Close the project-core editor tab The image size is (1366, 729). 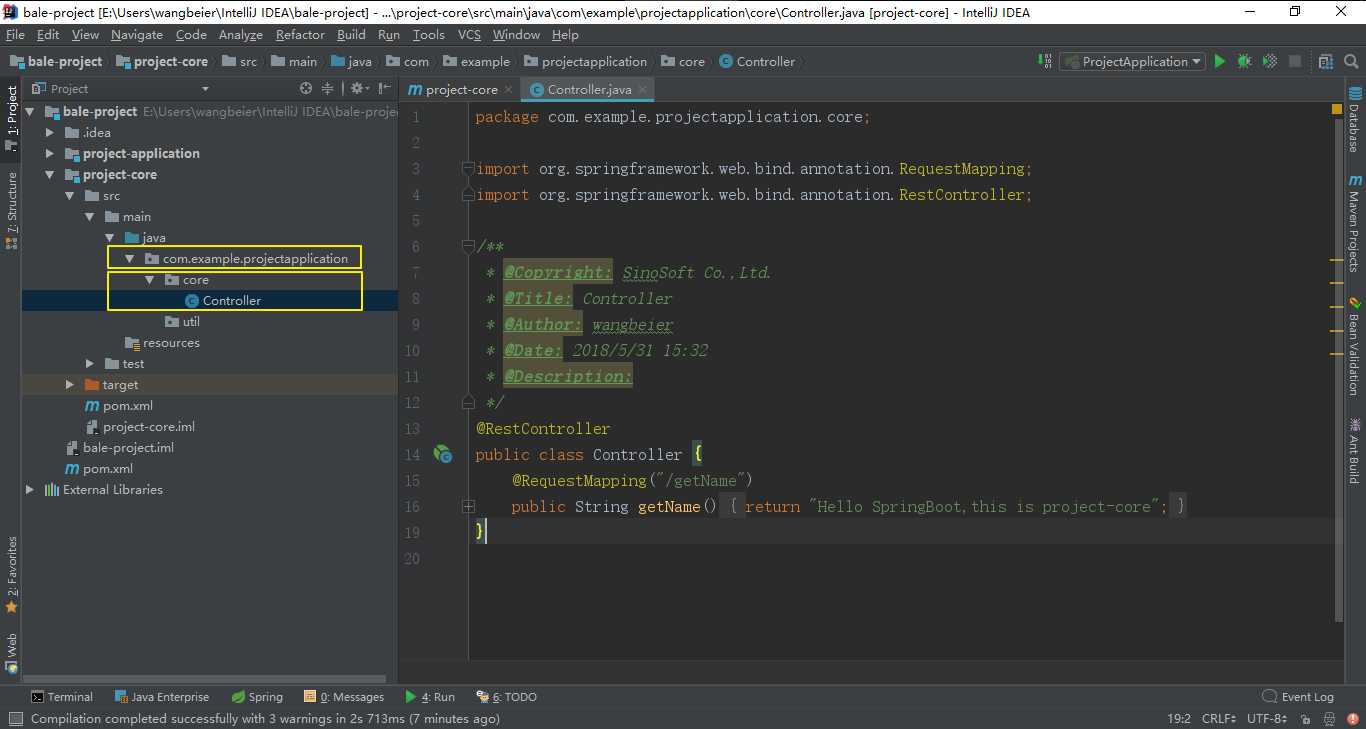click(509, 89)
